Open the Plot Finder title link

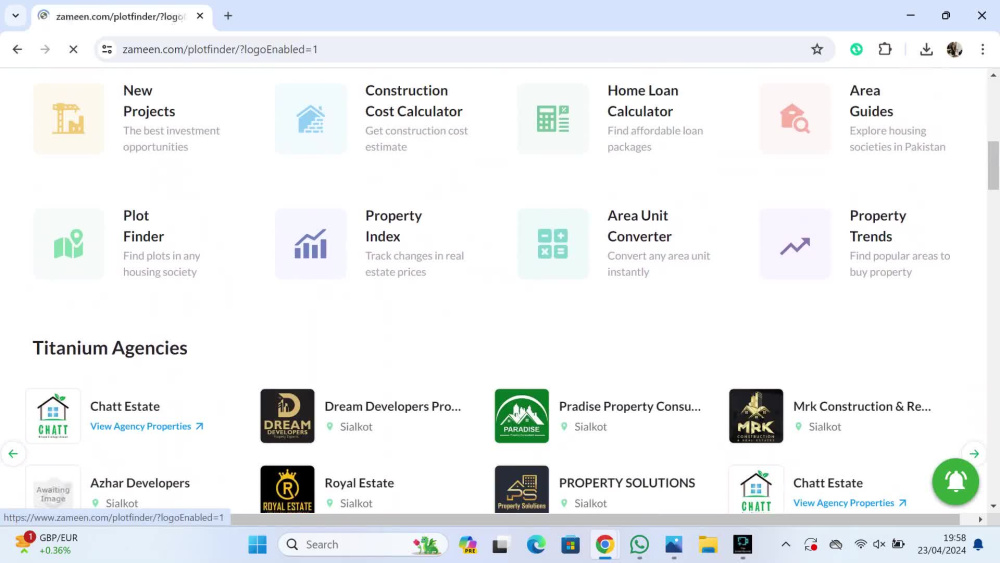click(143, 226)
